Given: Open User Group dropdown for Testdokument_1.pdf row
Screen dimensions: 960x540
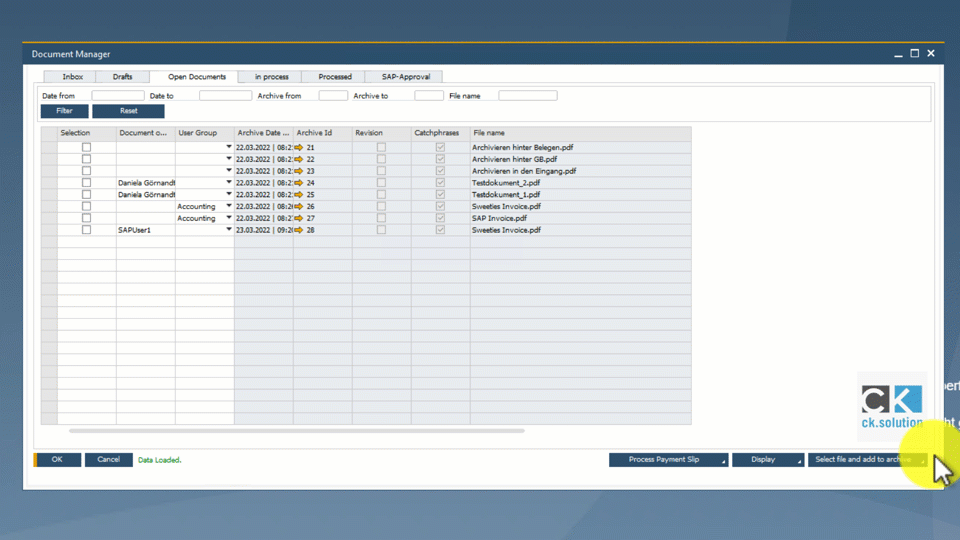Looking at the screenshot, I should (229, 194).
